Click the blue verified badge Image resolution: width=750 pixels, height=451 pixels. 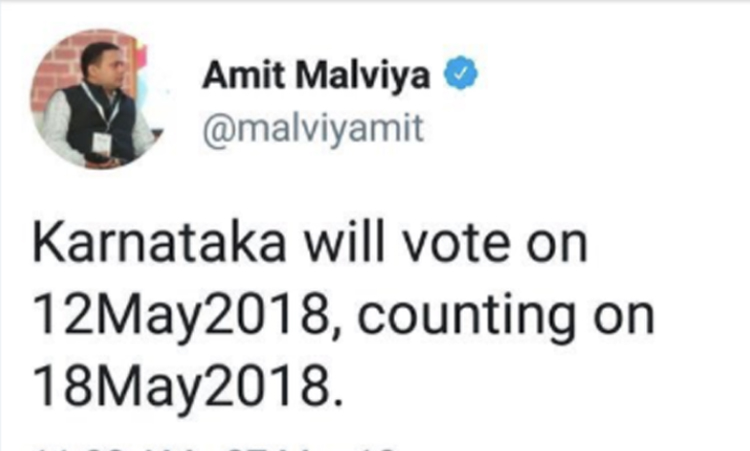460,73
